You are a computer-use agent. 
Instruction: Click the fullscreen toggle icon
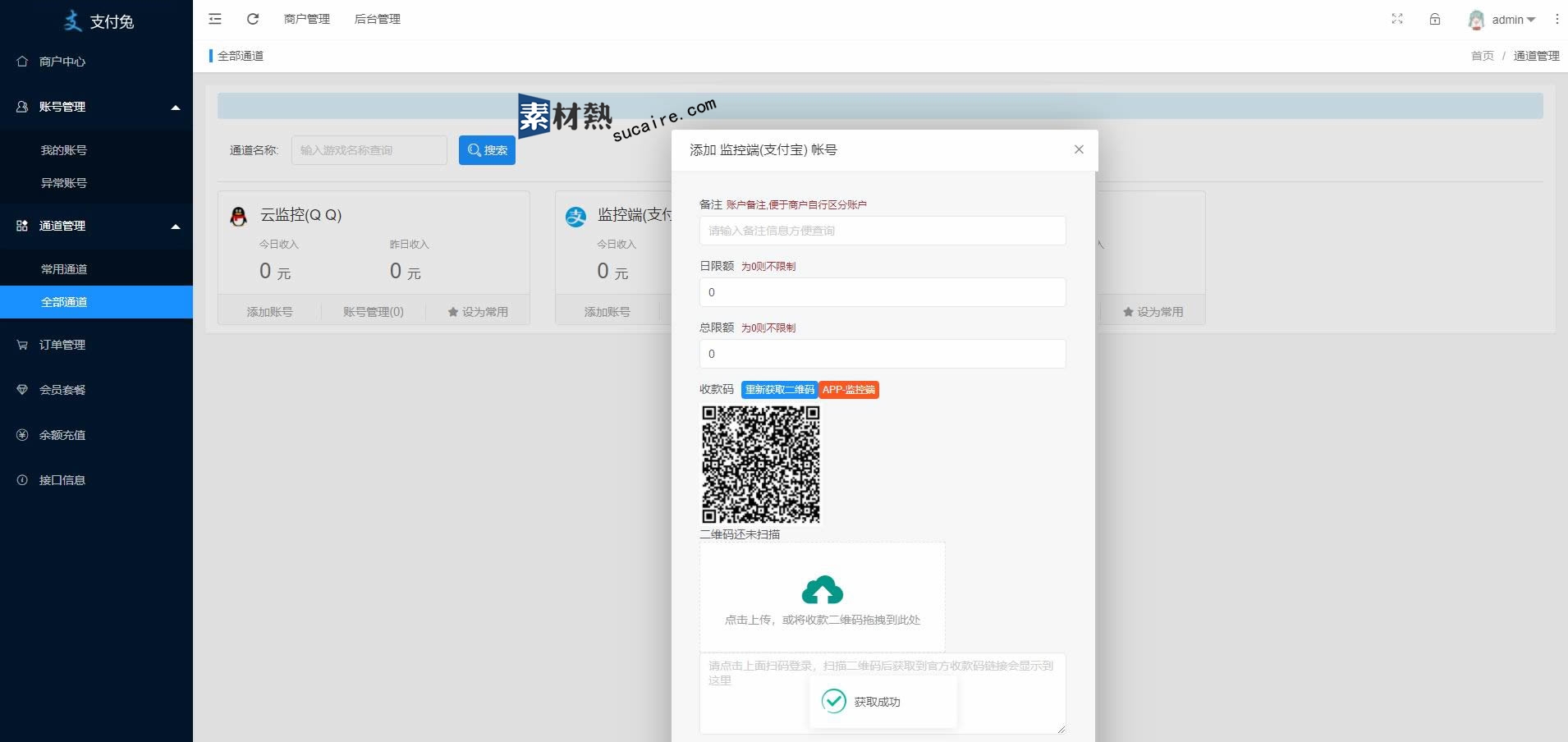pos(1397,19)
